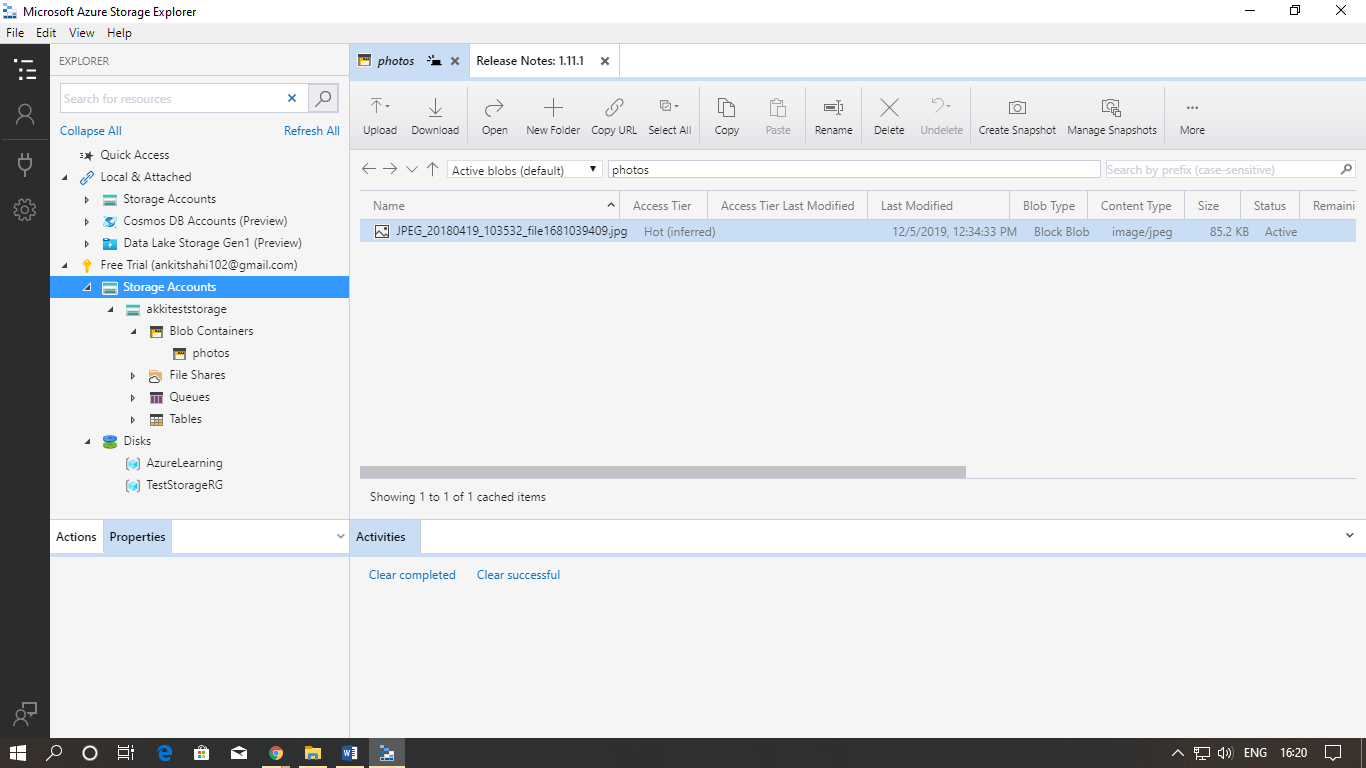1366x768 pixels.
Task: Click prefix search magnifier icon
Action: tap(1347, 169)
